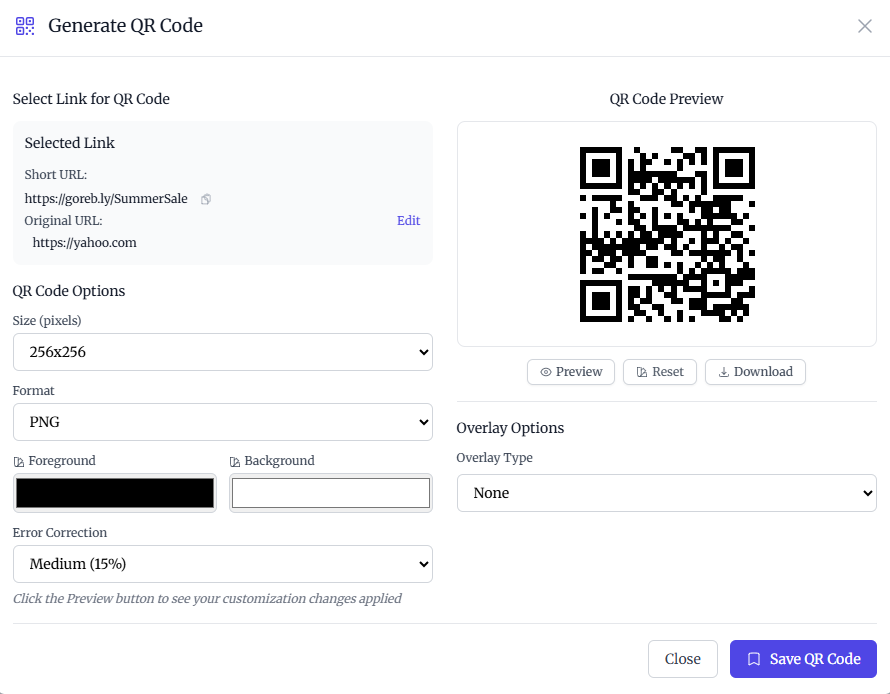Pick the black Foreground color swatch
The image size is (890, 694).
(115, 493)
